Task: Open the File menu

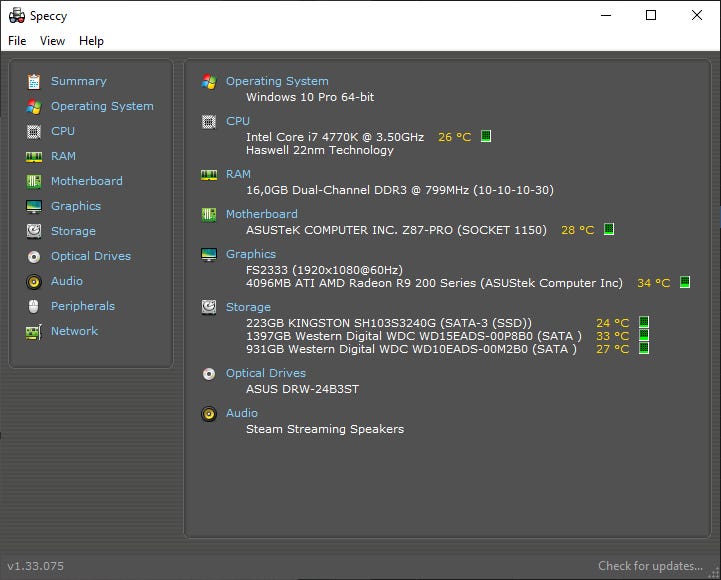Action: coord(17,41)
